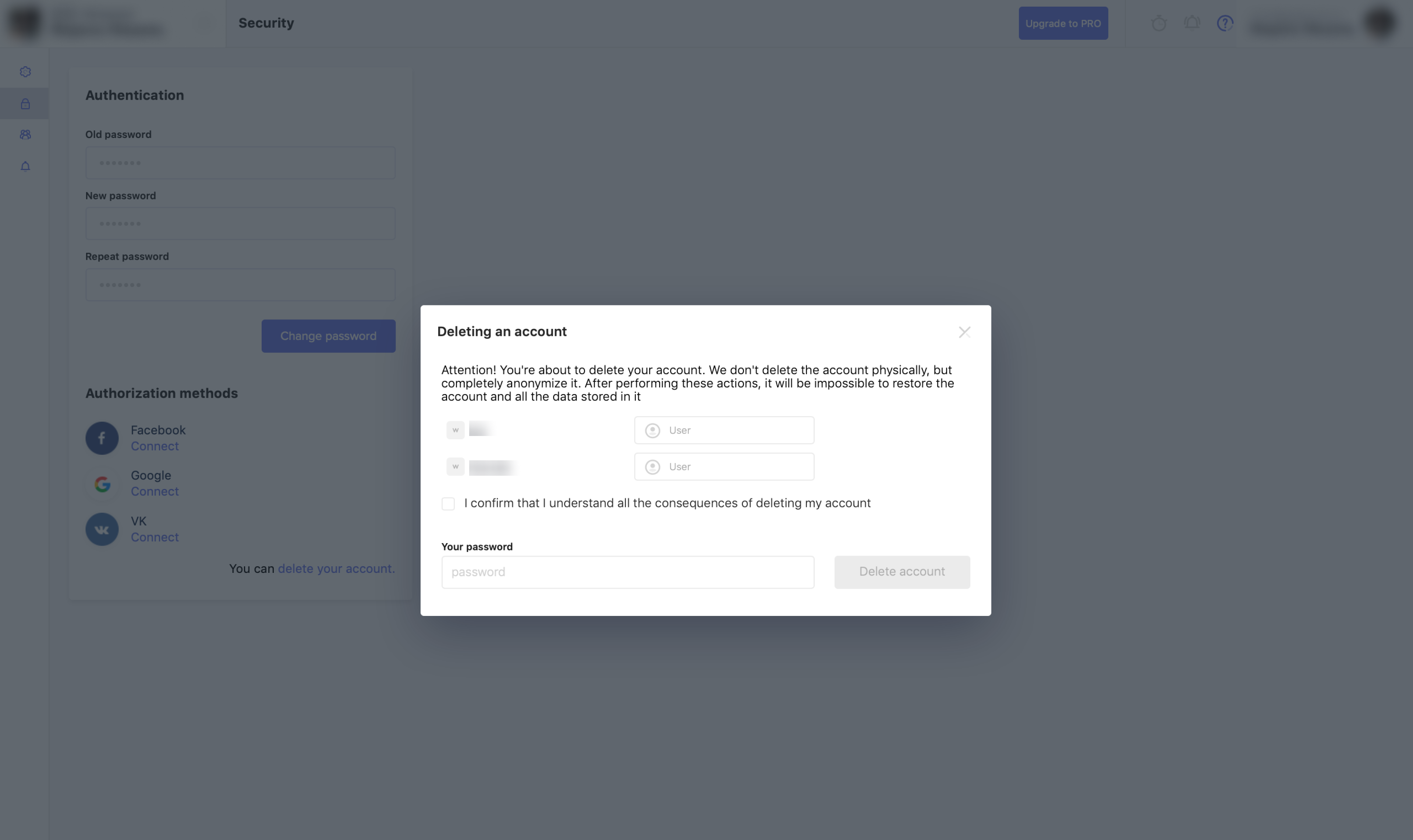The height and width of the screenshot is (840, 1413).
Task: Open help question mark icon
Action: [1225, 23]
